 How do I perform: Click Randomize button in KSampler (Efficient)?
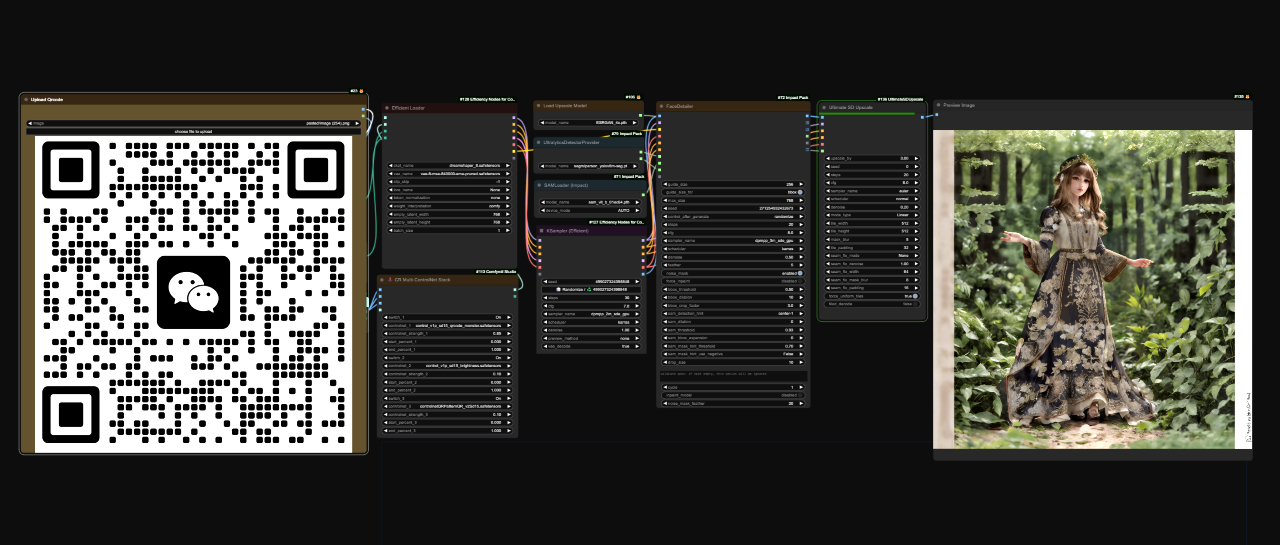590,290
